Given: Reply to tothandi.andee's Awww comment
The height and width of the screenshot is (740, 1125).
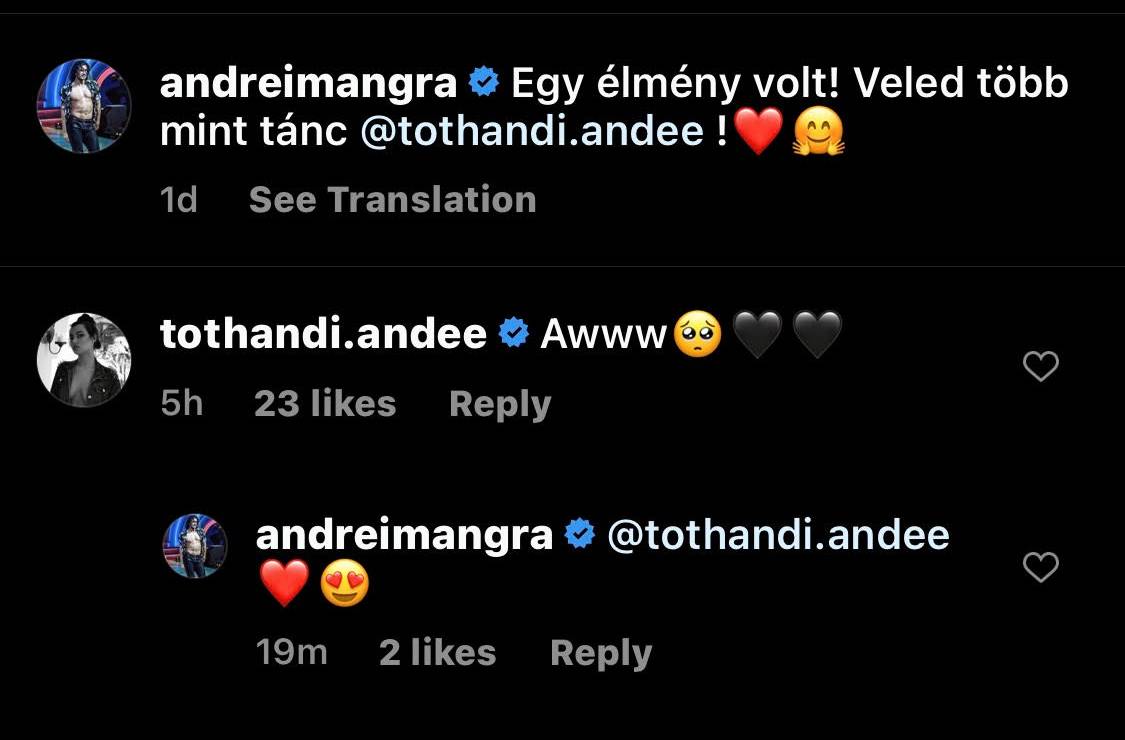Looking at the screenshot, I should click(500, 404).
